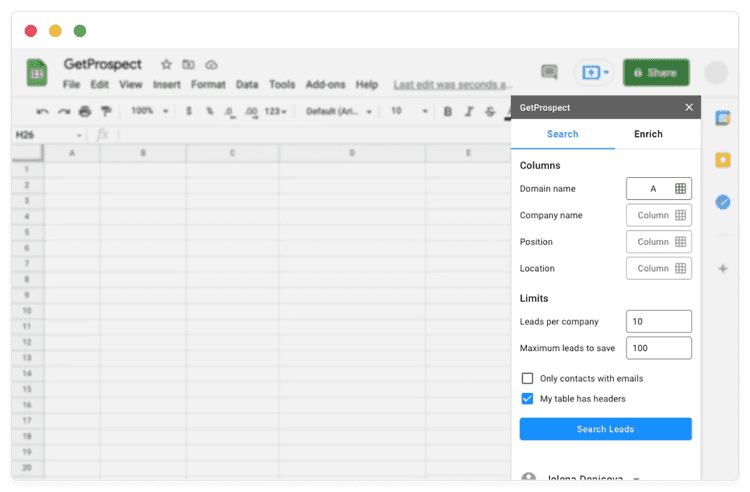Open the 123 number format dropdown
This screenshot has height=492, width=750.
276,111
